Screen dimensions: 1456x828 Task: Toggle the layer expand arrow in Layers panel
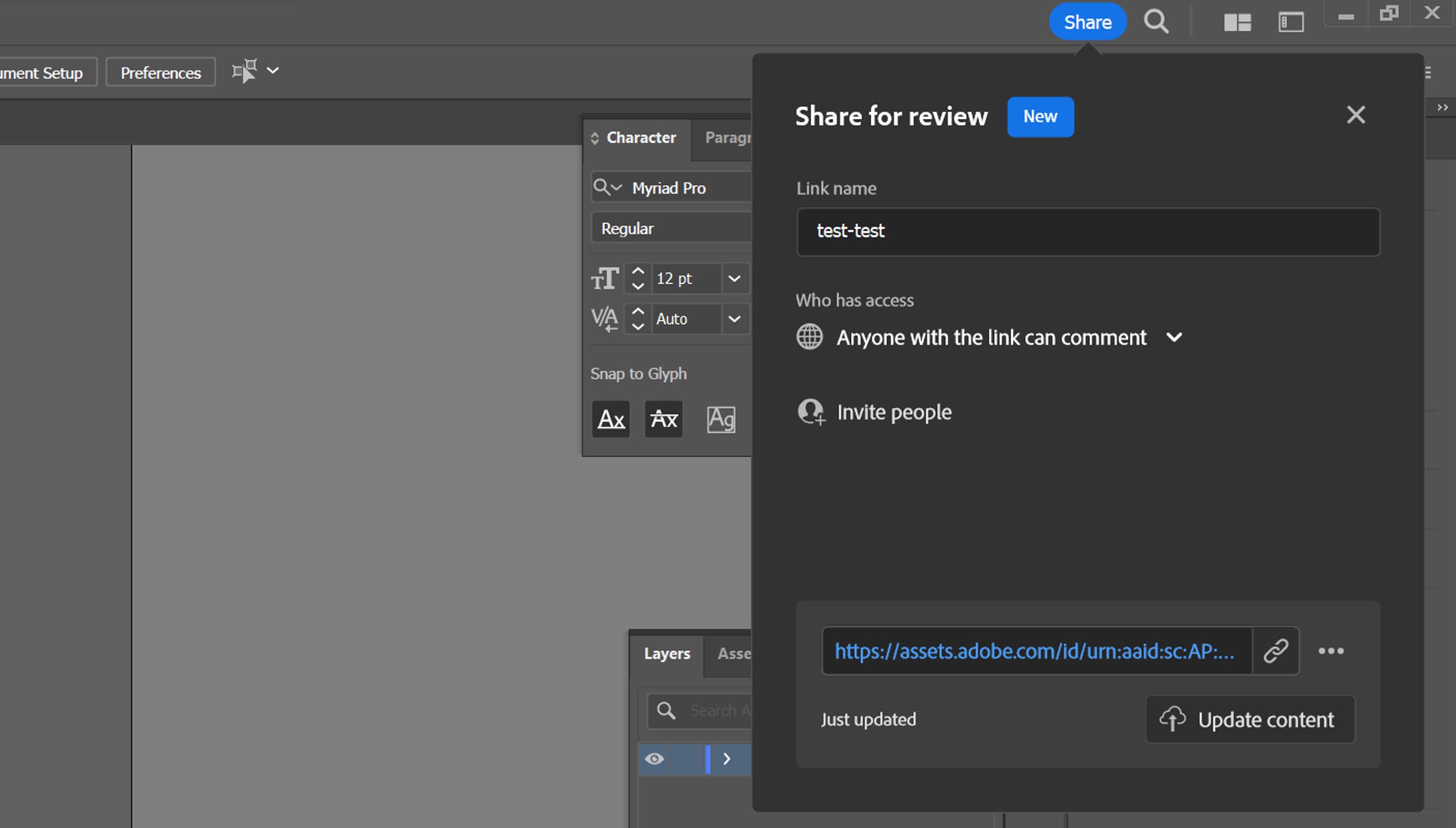click(x=727, y=757)
